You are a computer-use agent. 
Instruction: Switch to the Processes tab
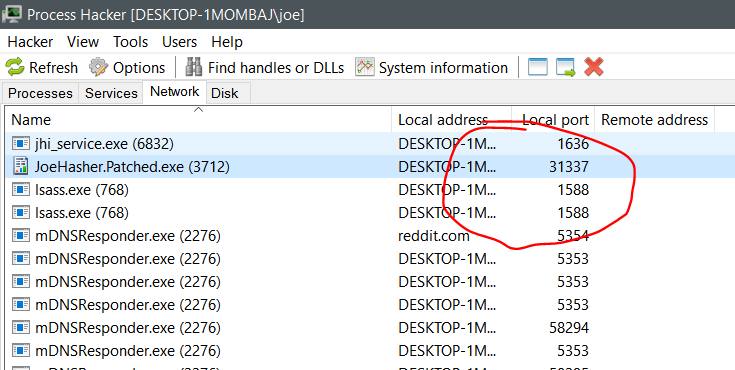tap(40, 93)
